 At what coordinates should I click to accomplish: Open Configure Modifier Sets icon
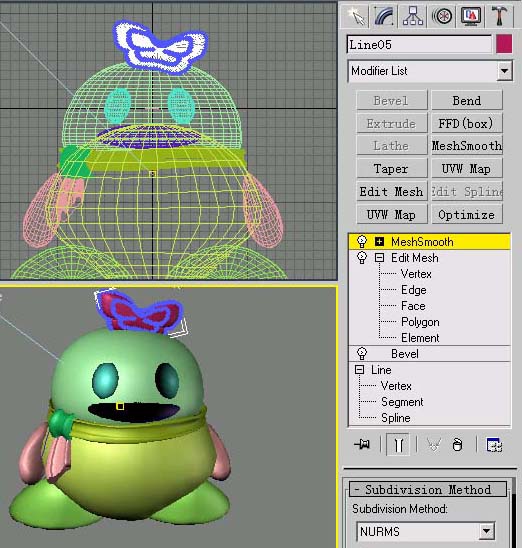[494, 445]
